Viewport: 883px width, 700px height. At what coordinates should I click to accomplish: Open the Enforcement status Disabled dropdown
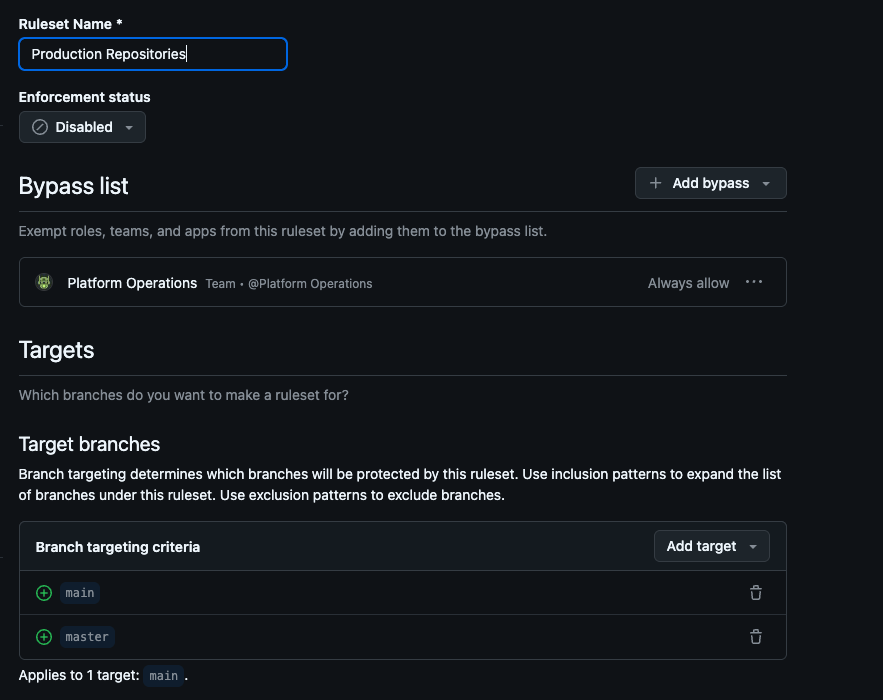coord(83,127)
